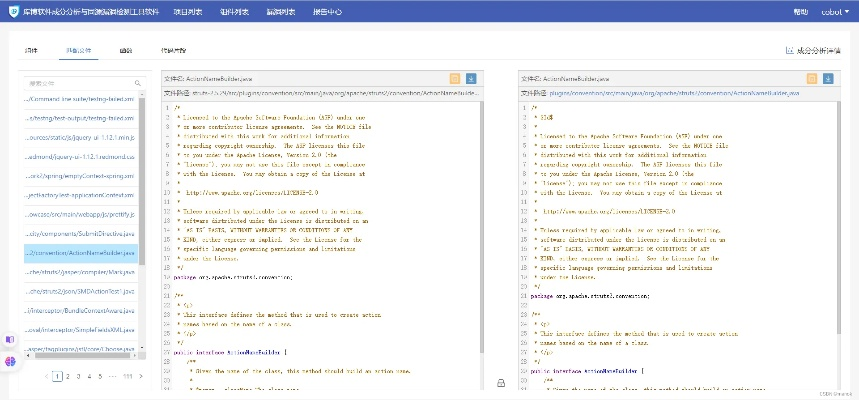This screenshot has width=859, height=400.
Task: Click the search magnifier icon in file search box
Action: (x=136, y=84)
